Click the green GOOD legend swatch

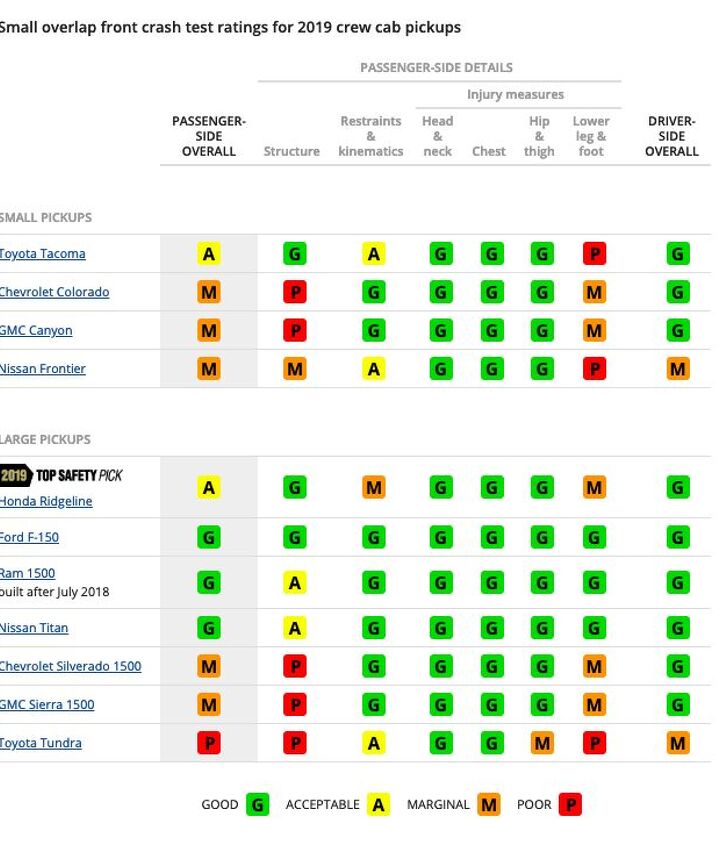(x=258, y=804)
